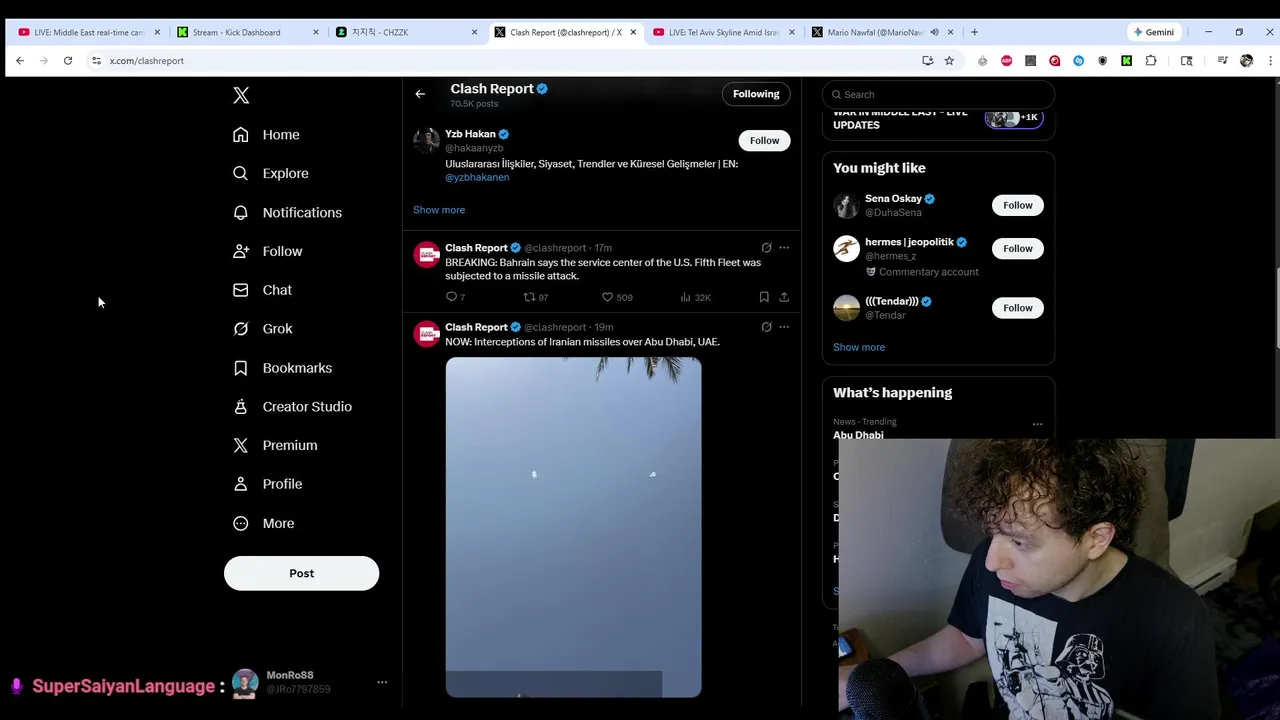
Task: Open Chrome profile avatar
Action: [1246, 61]
